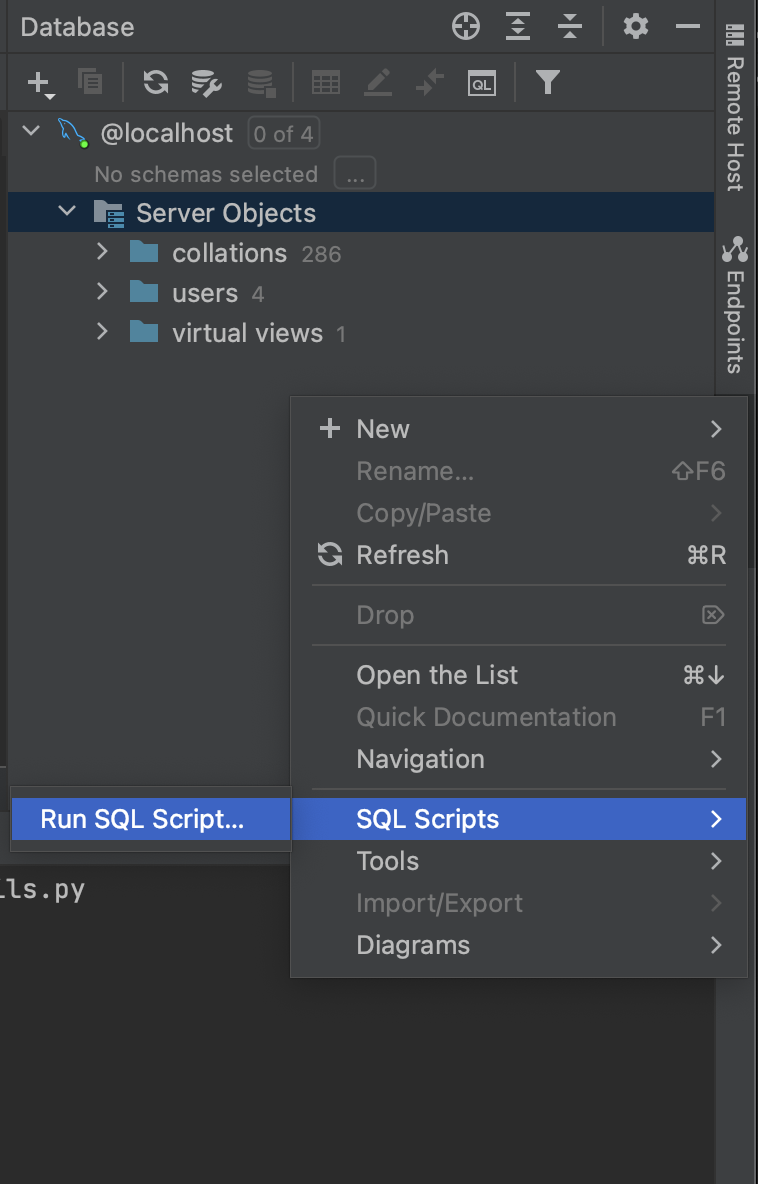Click the Jump to Query Console icon
This screenshot has height=1184, width=758.
[x=482, y=82]
